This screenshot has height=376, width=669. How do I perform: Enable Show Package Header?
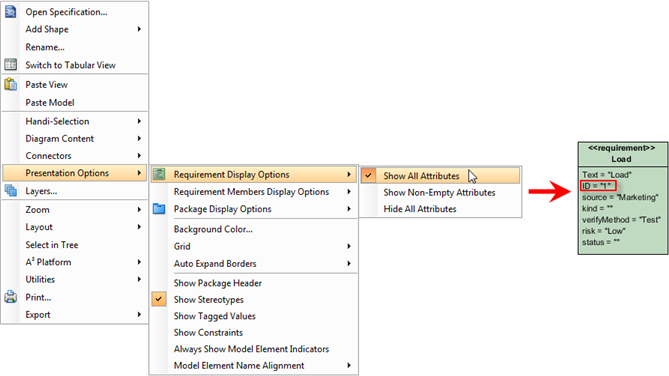(218, 283)
